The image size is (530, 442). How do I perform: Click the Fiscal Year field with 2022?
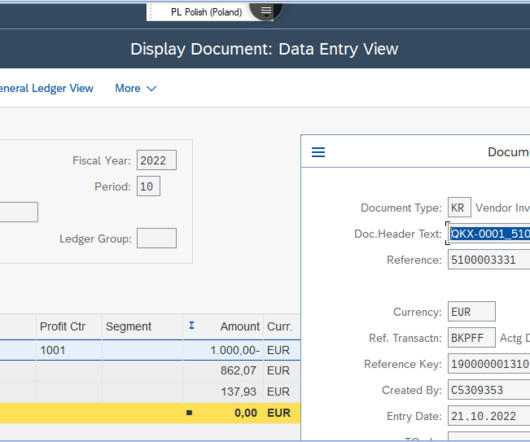[x=156, y=160]
